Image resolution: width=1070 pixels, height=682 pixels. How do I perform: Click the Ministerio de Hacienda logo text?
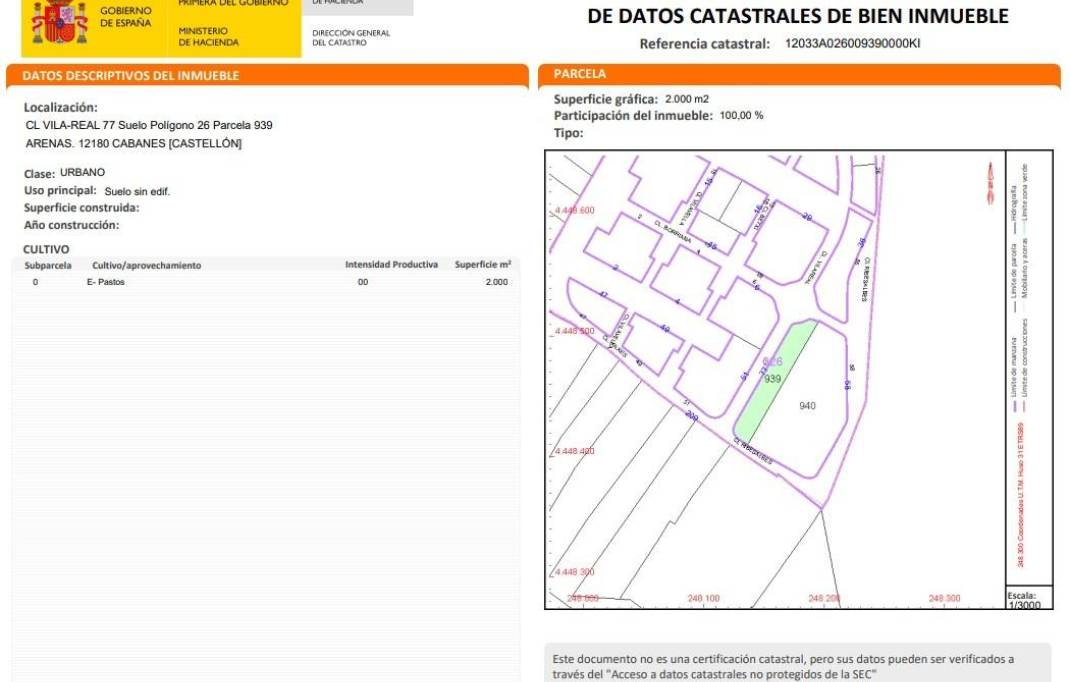tap(208, 37)
